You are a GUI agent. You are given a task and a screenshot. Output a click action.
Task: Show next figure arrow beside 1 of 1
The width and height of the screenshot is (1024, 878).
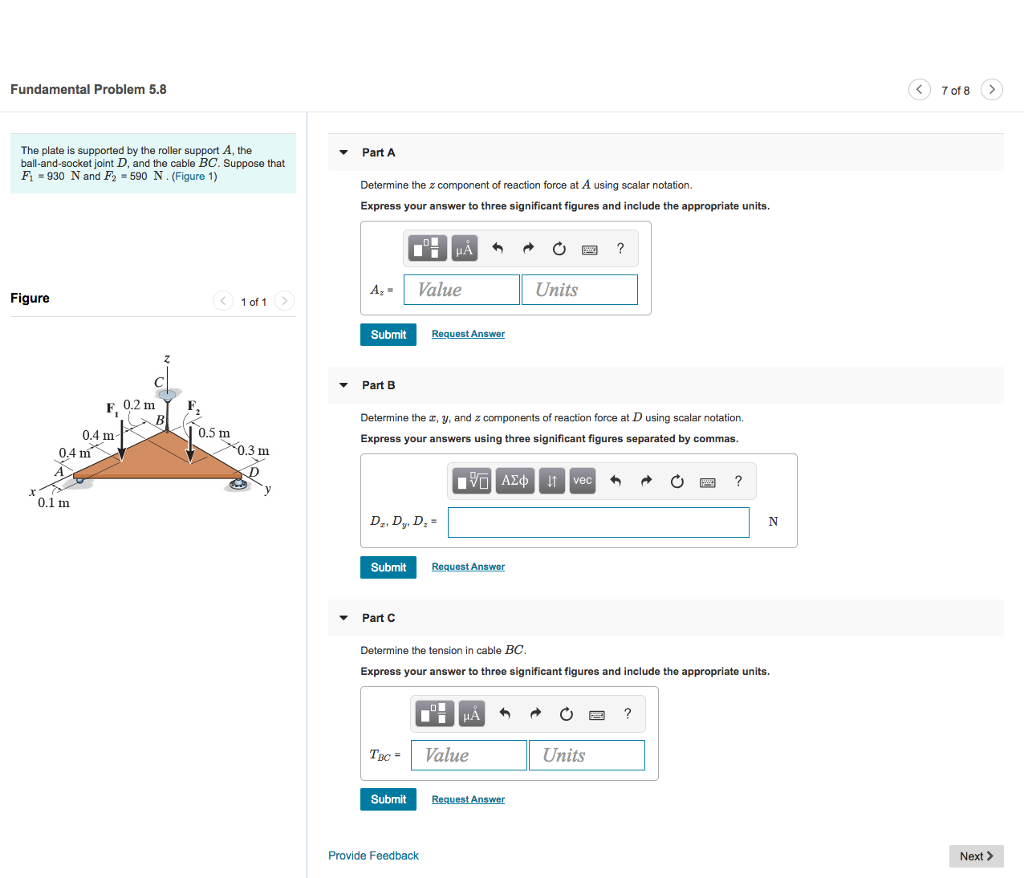coord(284,301)
